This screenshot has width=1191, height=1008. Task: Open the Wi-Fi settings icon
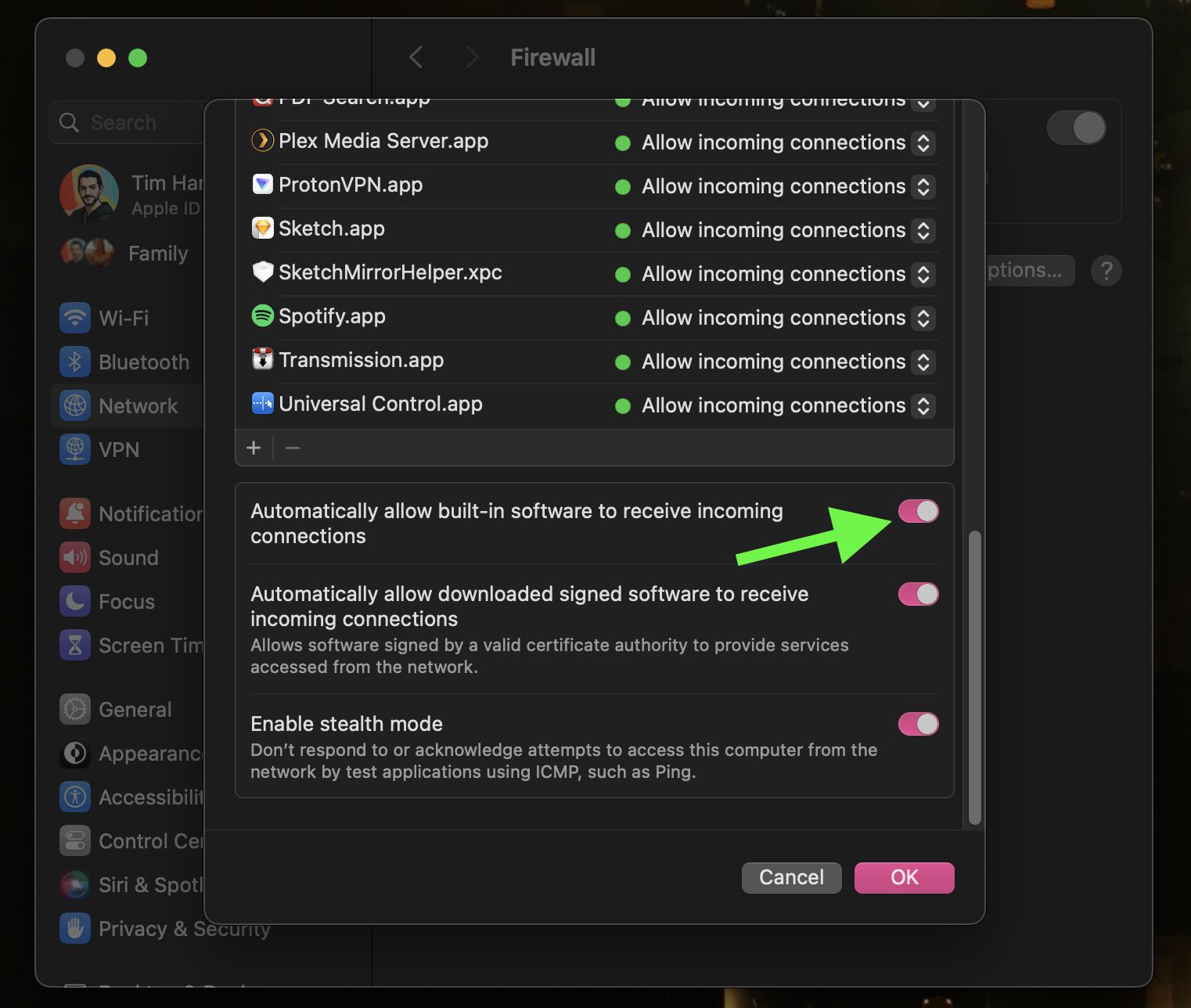coord(74,318)
